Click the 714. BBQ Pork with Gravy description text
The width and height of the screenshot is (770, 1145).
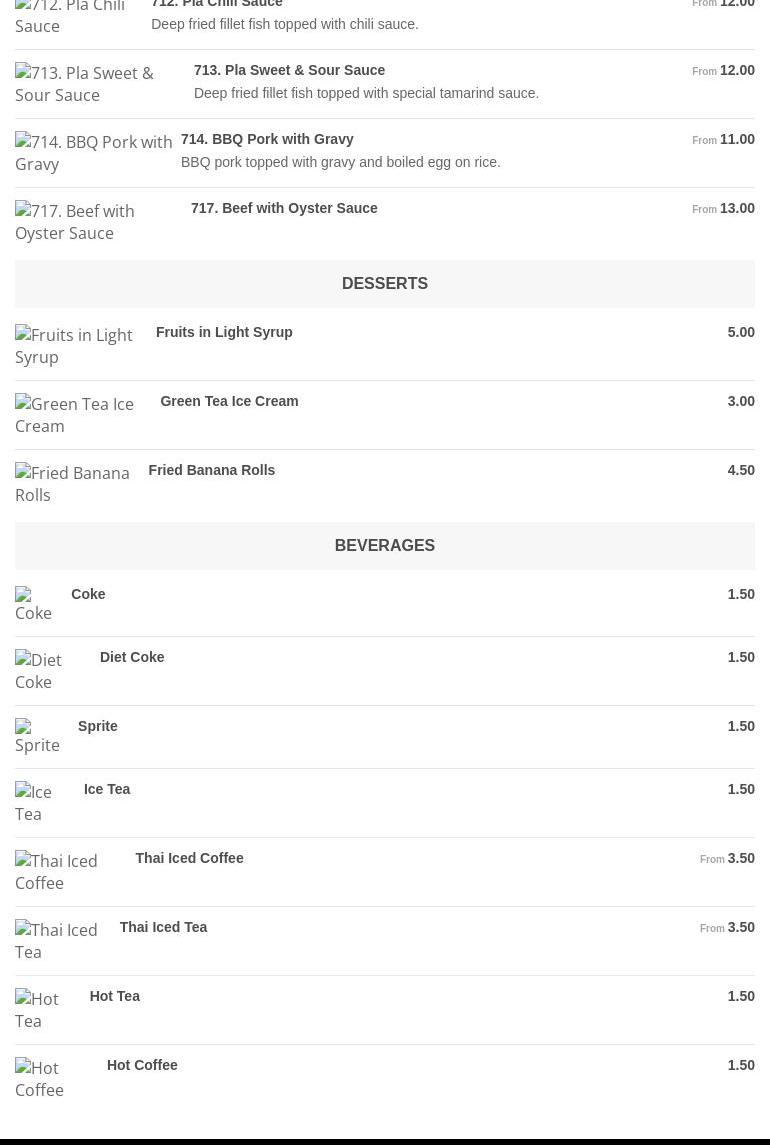pyautogui.click(x=341, y=162)
